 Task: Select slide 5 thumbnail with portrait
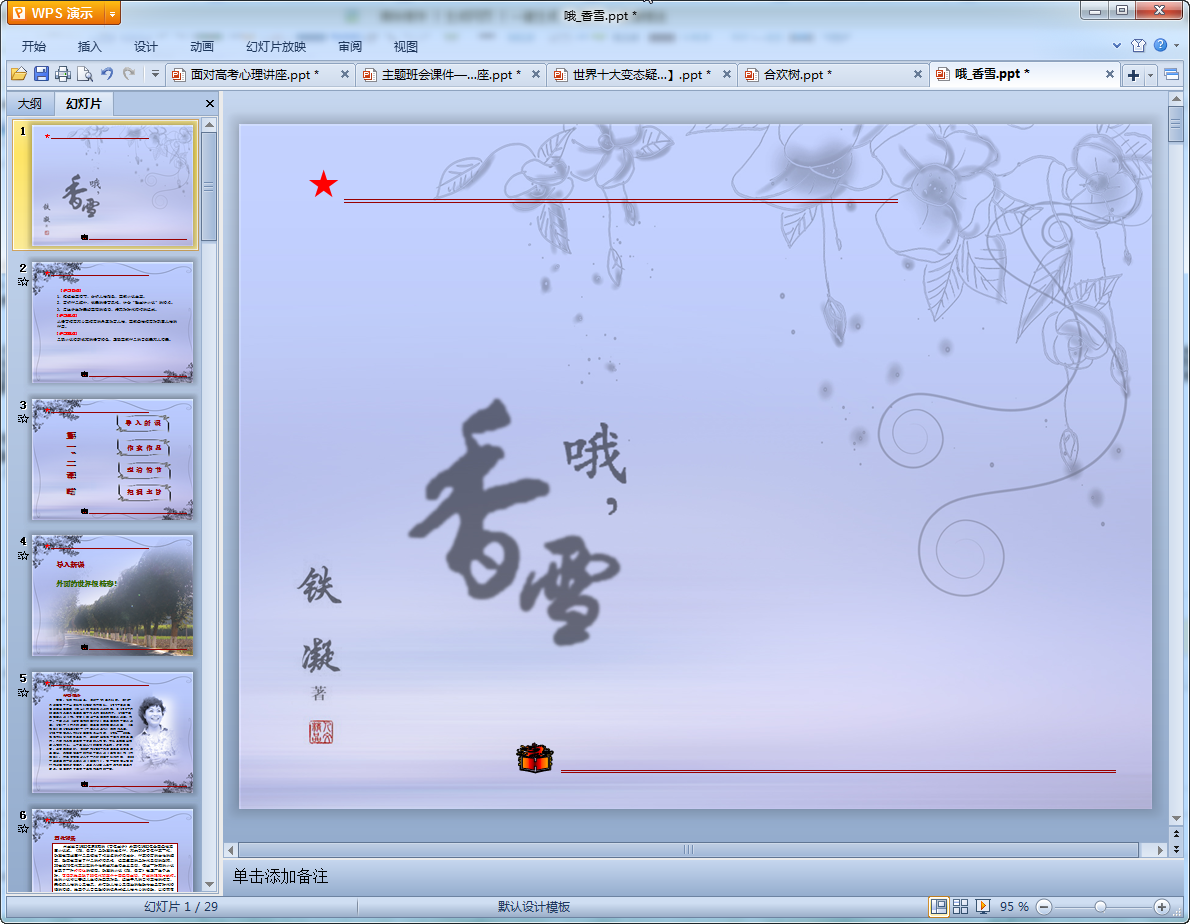pos(112,732)
